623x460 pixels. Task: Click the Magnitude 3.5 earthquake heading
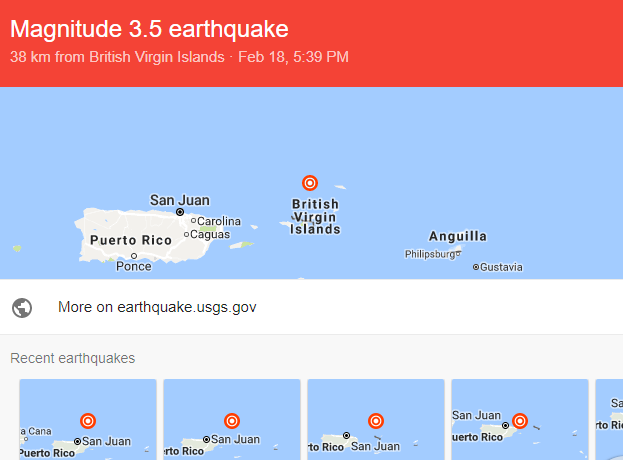click(x=149, y=29)
